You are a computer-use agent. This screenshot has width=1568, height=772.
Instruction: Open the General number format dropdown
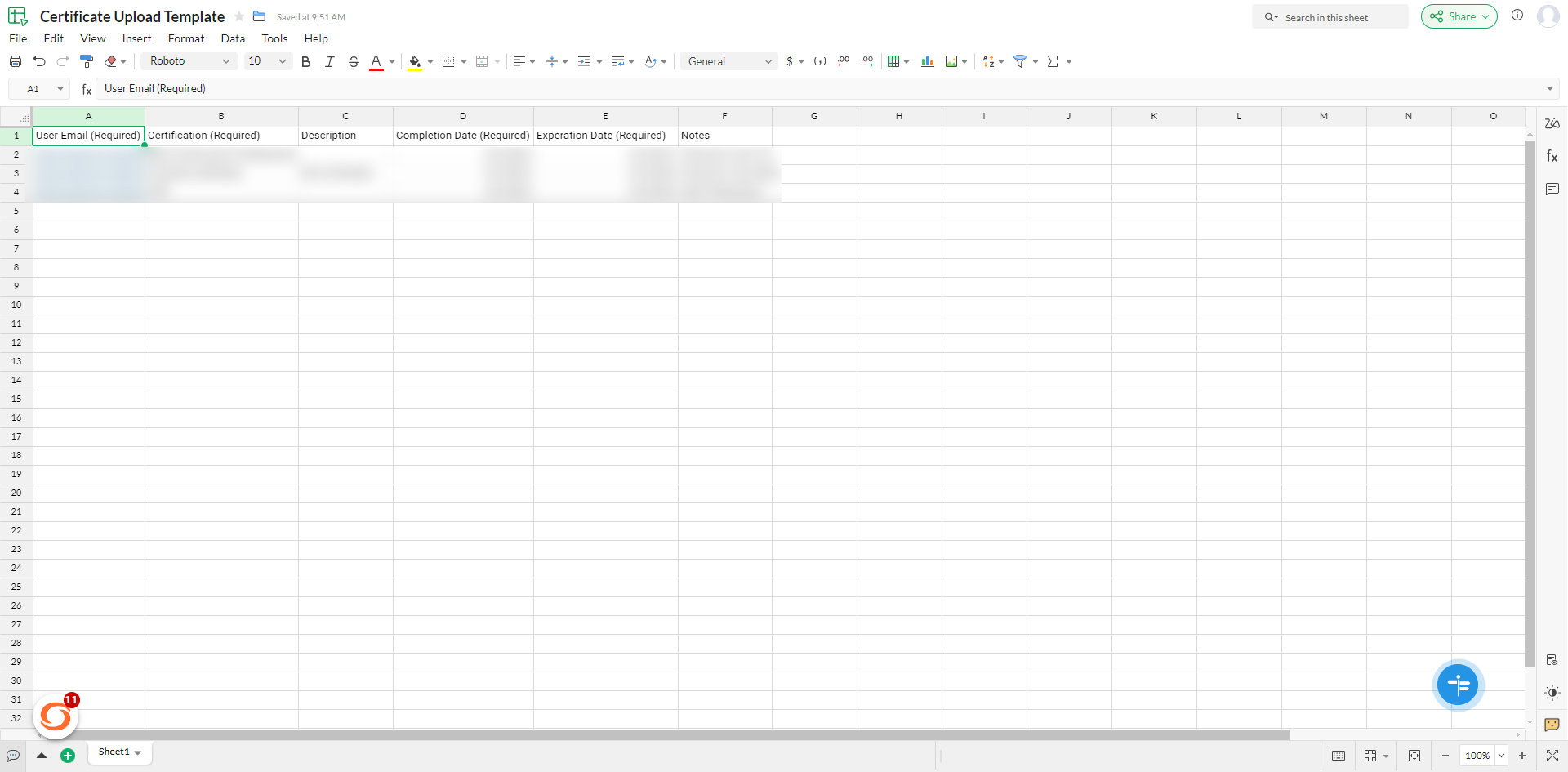[x=729, y=61]
